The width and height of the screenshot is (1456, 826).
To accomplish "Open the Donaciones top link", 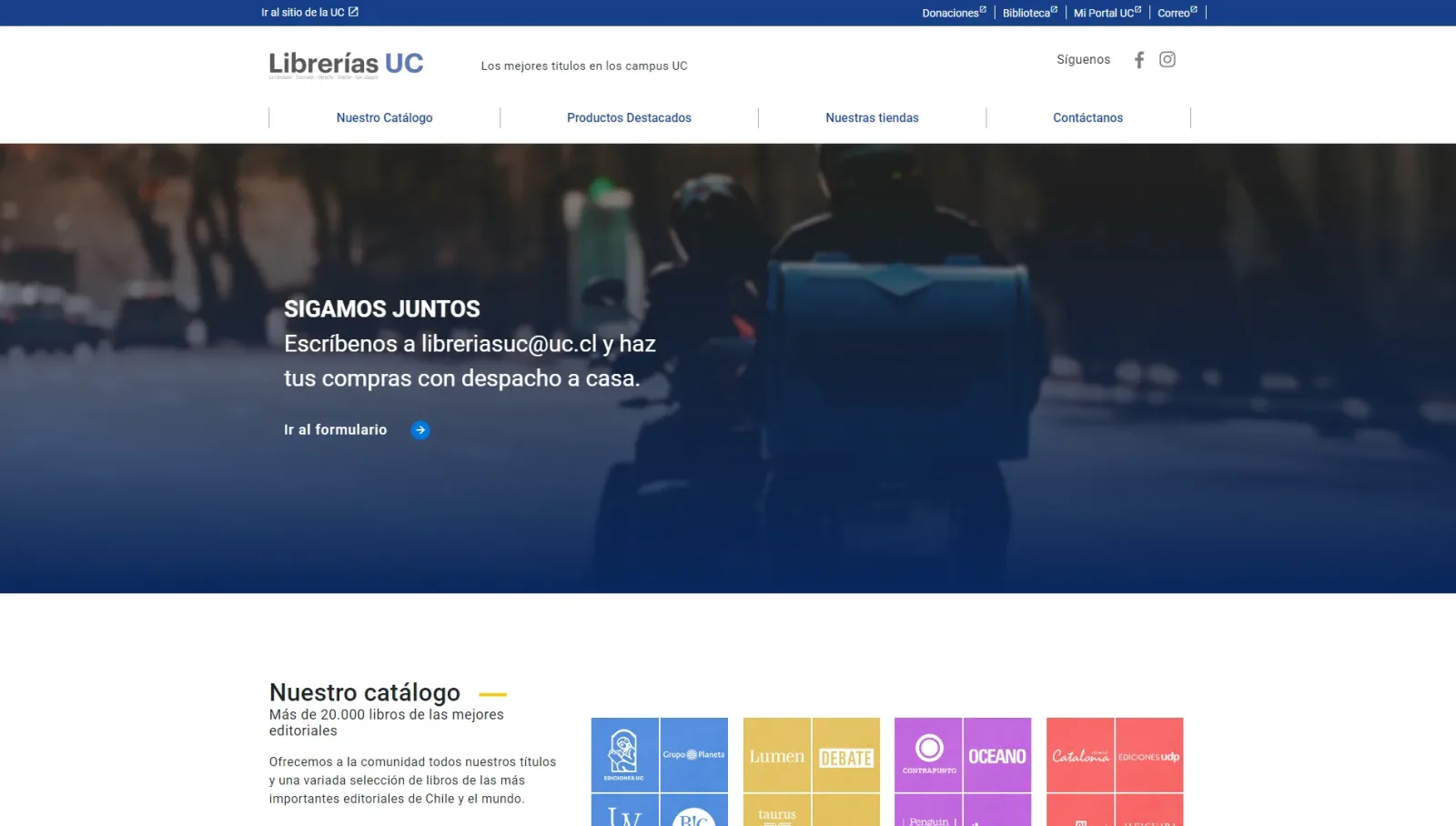I will (x=954, y=13).
